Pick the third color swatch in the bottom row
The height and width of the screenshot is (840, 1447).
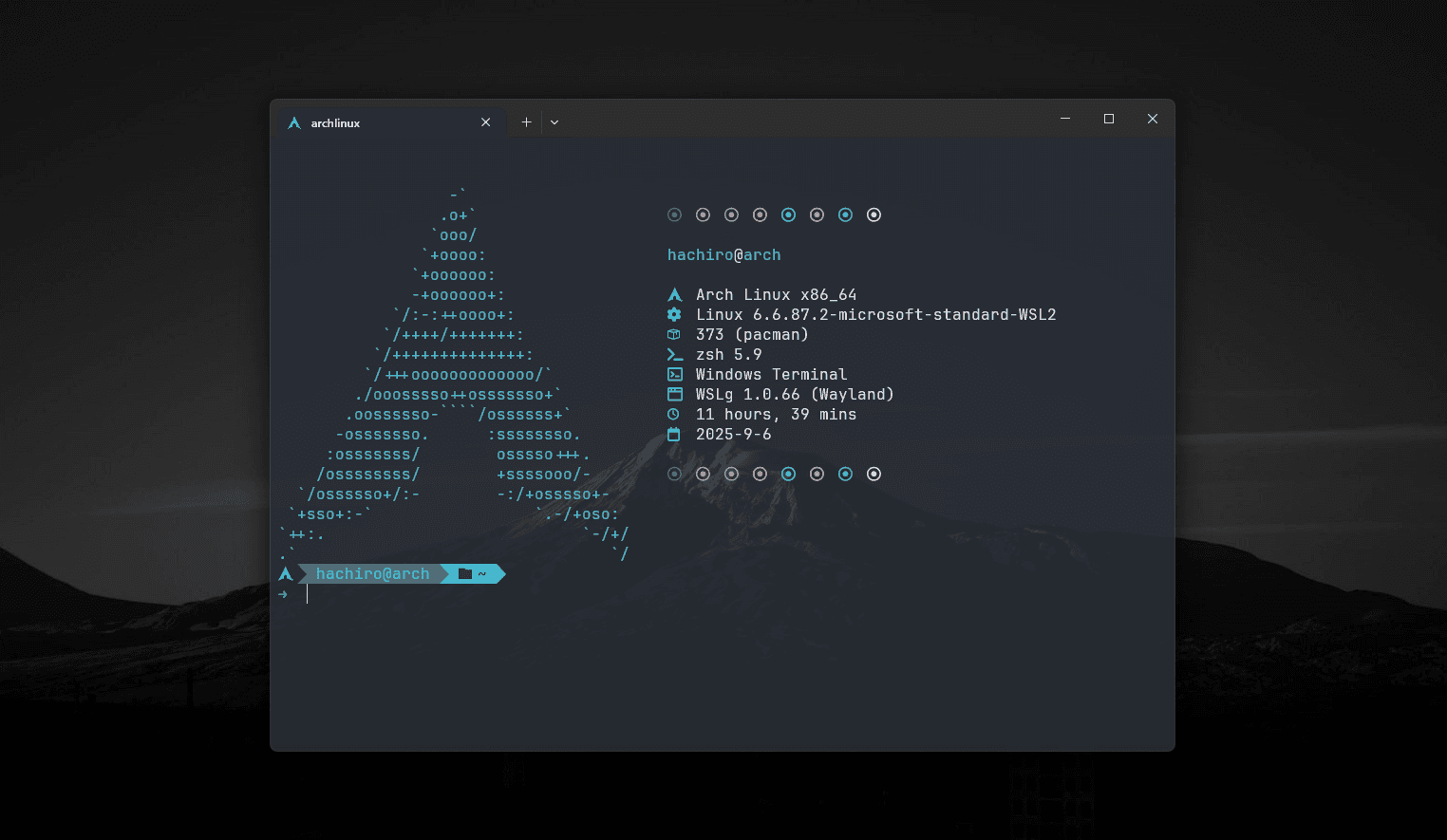click(x=731, y=474)
